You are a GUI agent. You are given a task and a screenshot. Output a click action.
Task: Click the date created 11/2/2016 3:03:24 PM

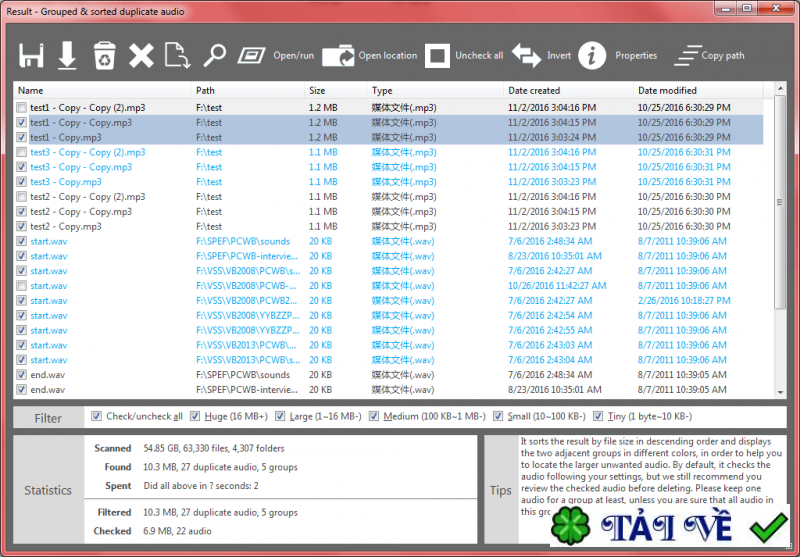click(x=552, y=137)
